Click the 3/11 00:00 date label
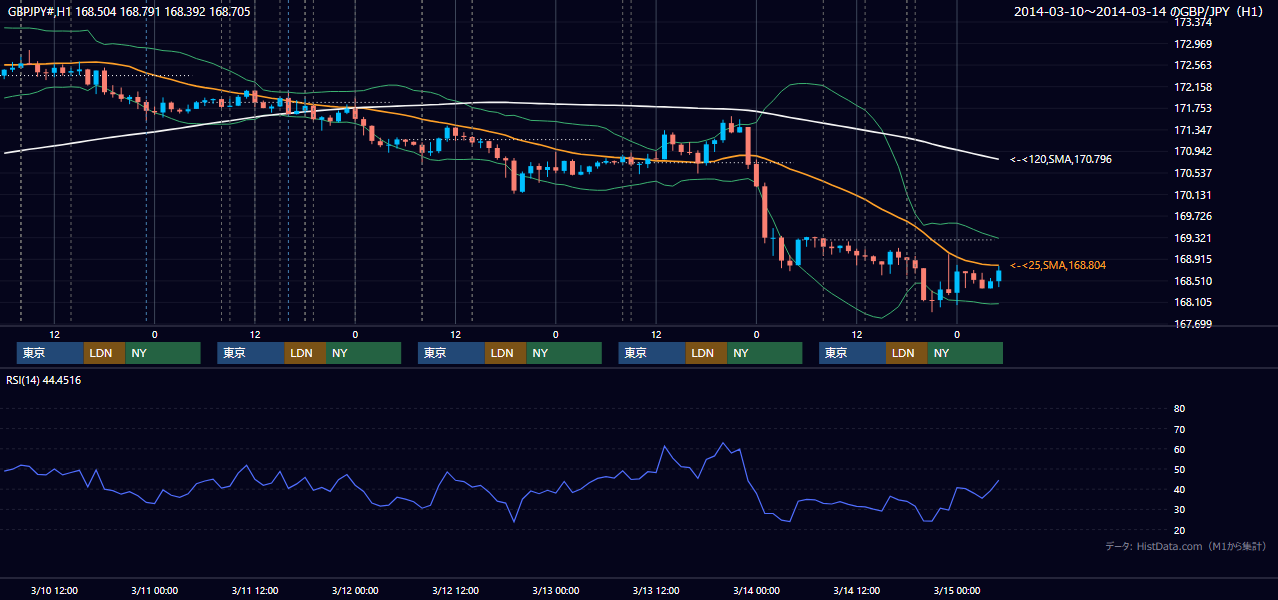Screen dimensions: 1278x600 pyautogui.click(x=155, y=590)
